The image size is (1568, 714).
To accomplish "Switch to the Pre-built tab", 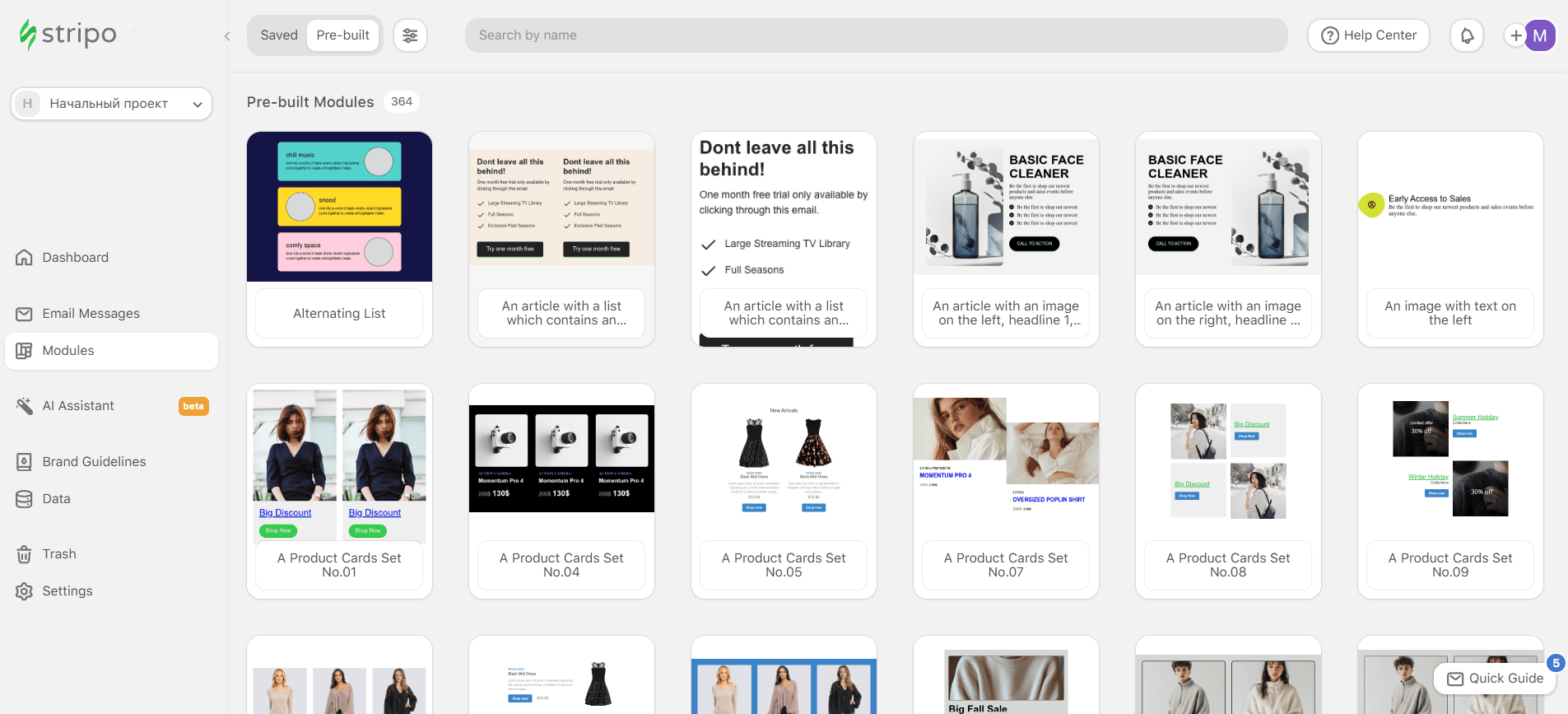I will tap(343, 35).
